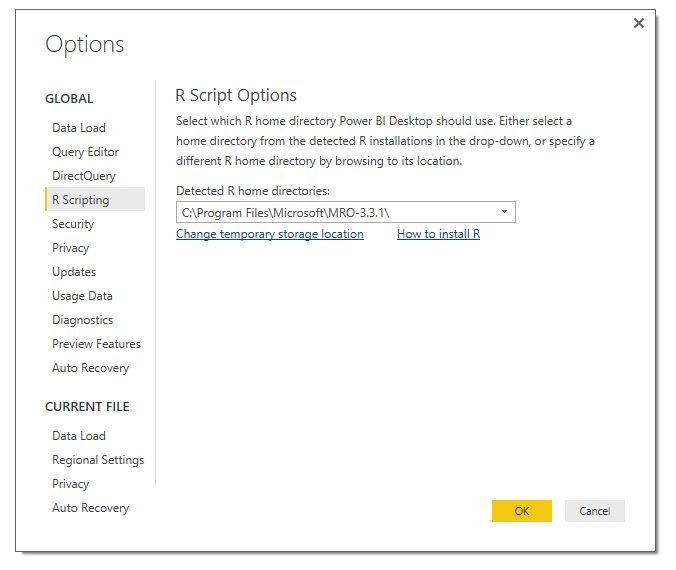The image size is (676, 570).
Task: Show the Updates options
Action: pyautogui.click(x=74, y=272)
